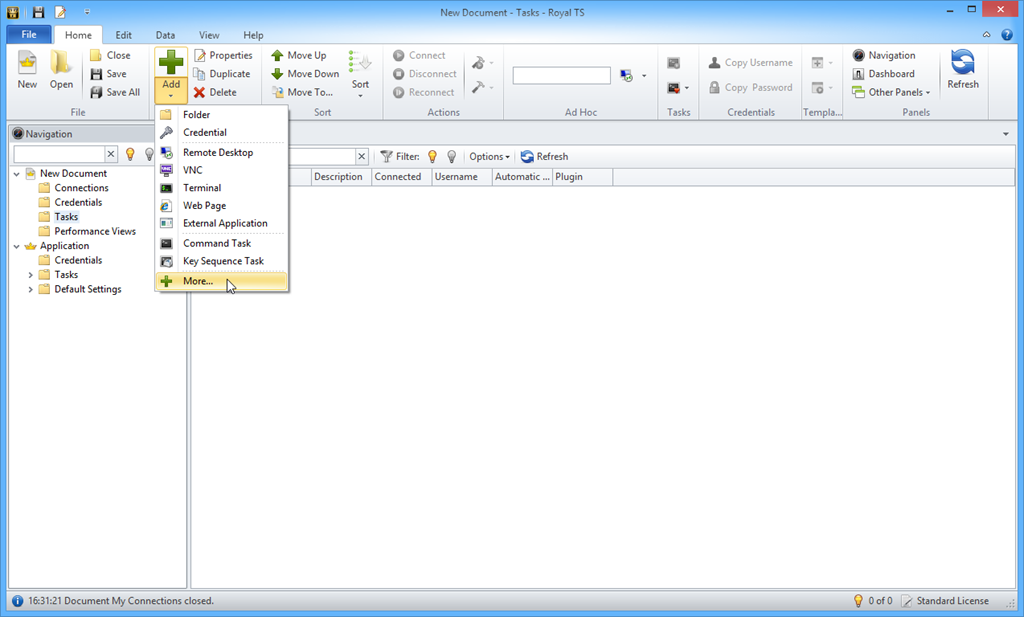Image resolution: width=1024 pixels, height=617 pixels.
Task: Minimize the ribbon with the chevron icon
Action: pyautogui.click(x=987, y=35)
